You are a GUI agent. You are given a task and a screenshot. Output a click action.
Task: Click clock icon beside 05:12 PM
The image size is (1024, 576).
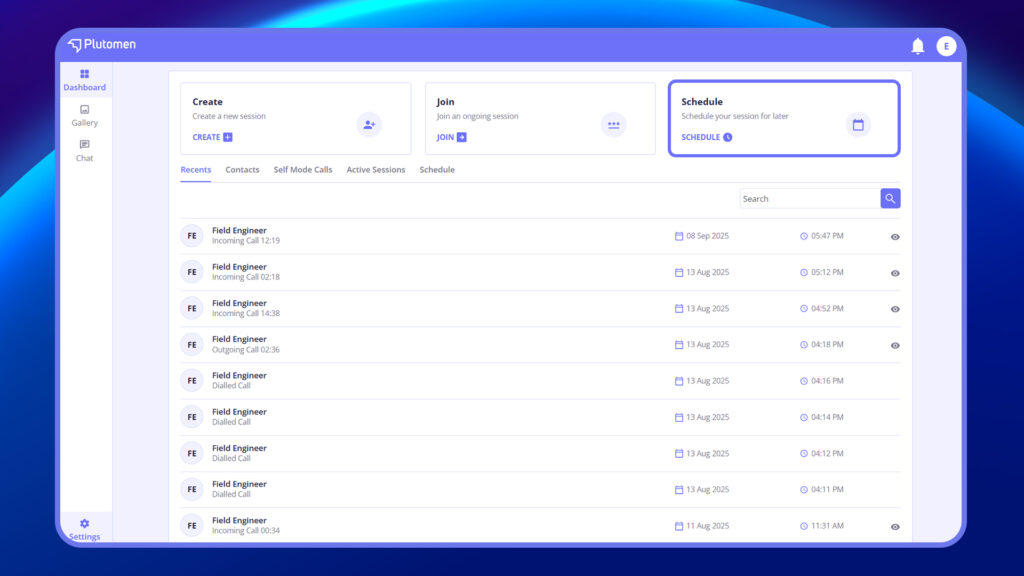[804, 272]
